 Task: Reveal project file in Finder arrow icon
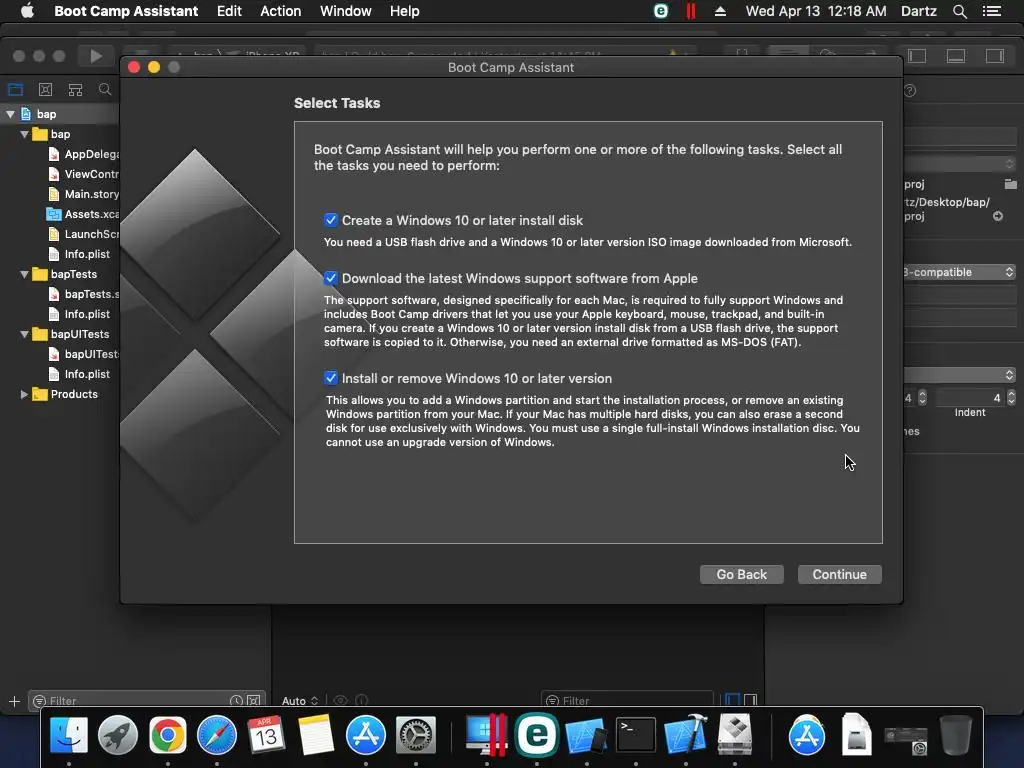pos(998,216)
